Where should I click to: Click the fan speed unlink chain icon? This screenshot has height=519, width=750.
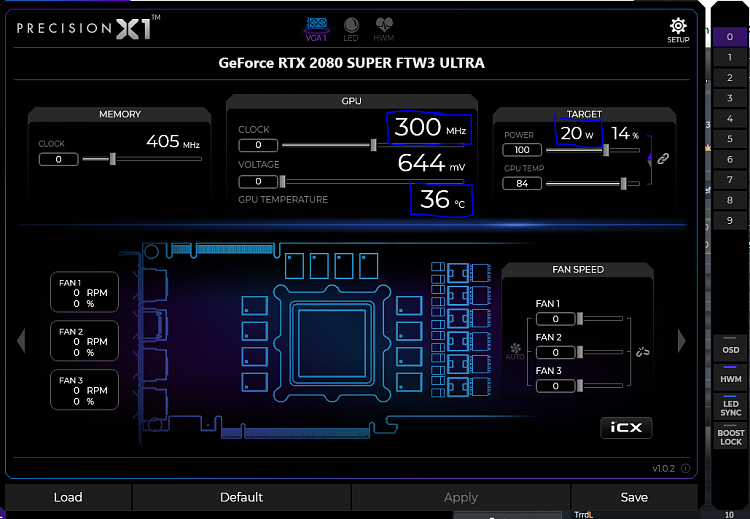pyautogui.click(x=642, y=352)
